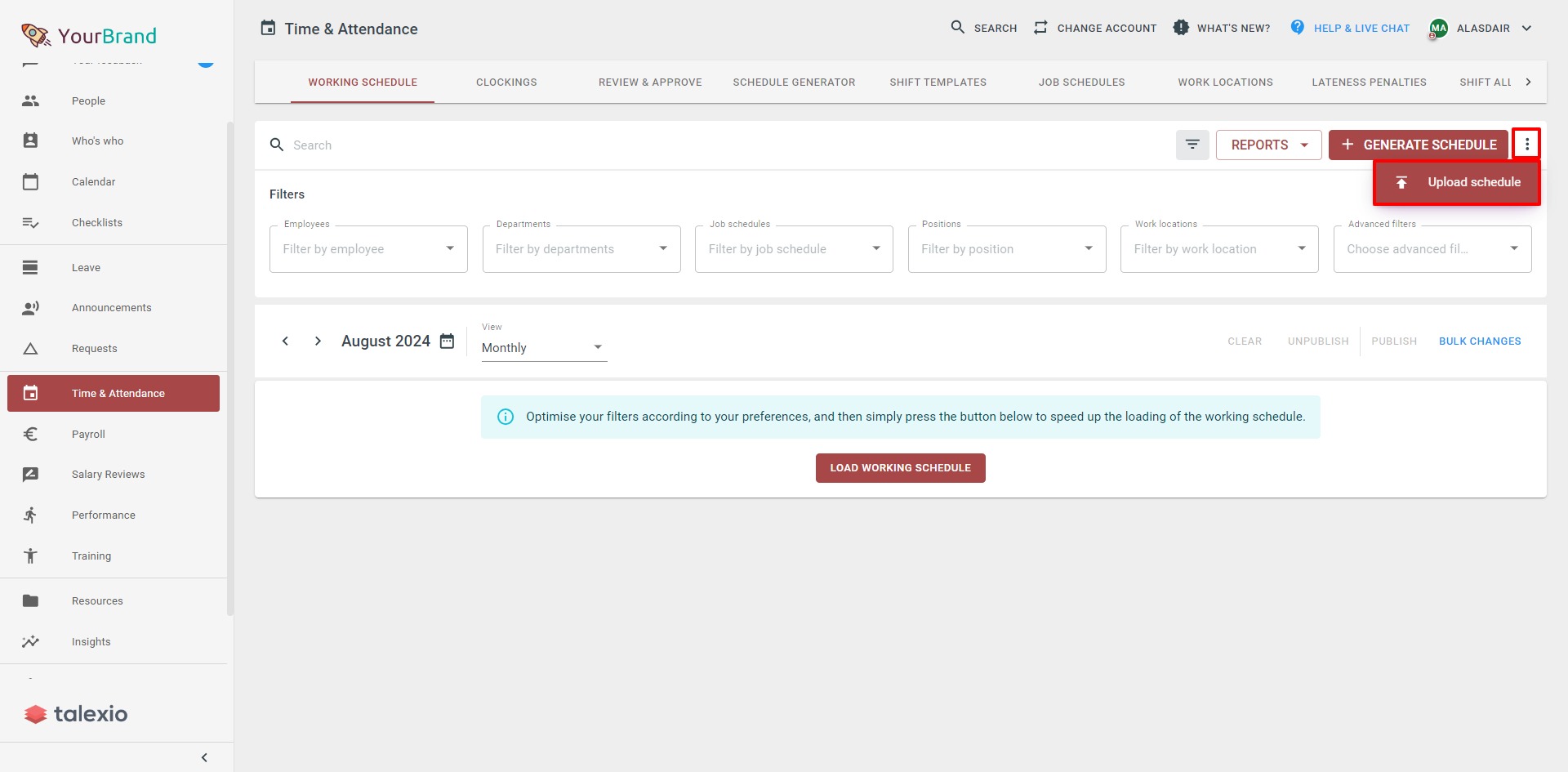Click Bulk Changes link
Image resolution: width=1568 pixels, height=772 pixels.
pyautogui.click(x=1480, y=341)
